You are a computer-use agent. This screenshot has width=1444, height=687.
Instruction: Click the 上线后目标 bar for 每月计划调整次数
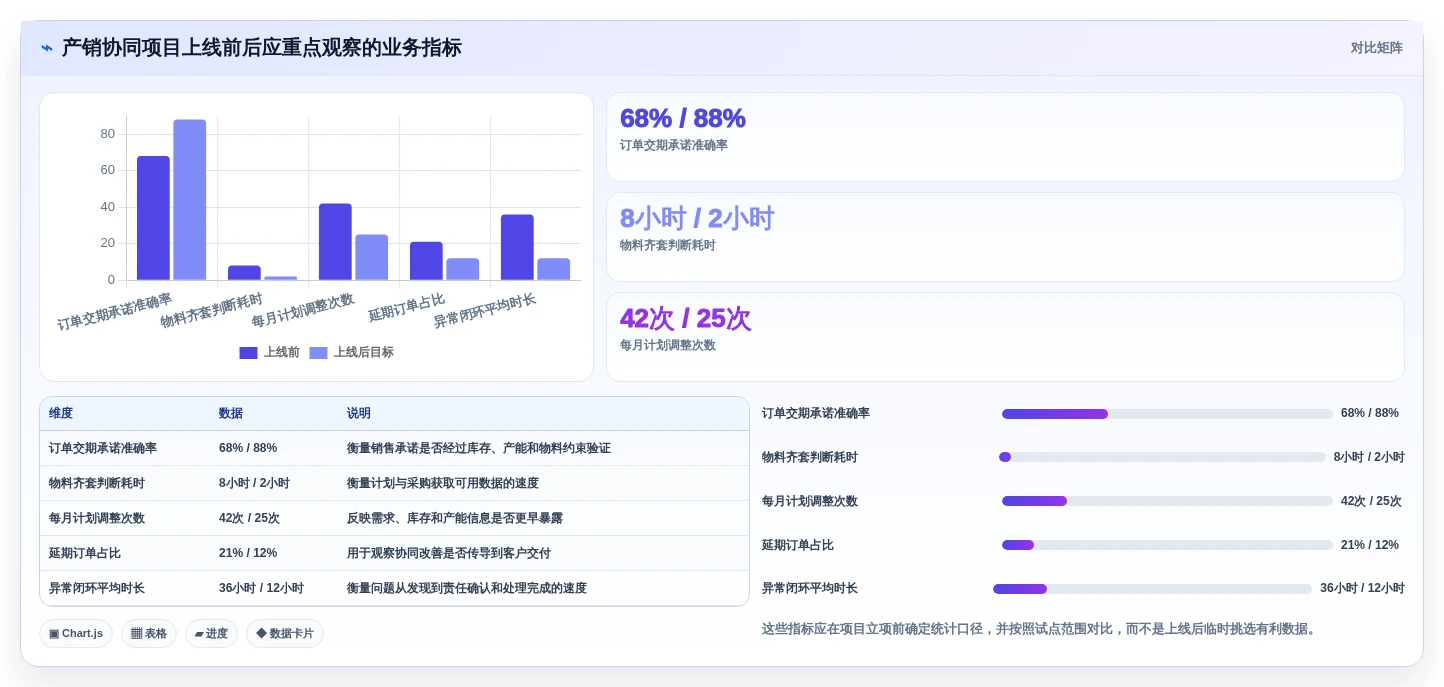(372, 257)
